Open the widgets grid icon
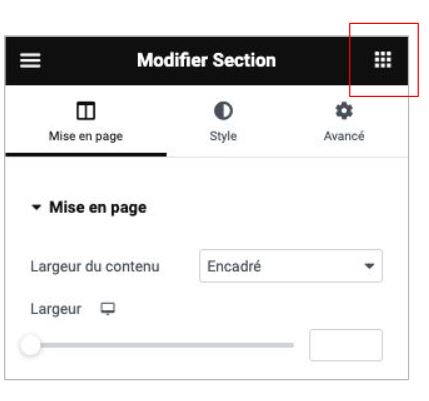The height and width of the screenshot is (401, 429). (383, 60)
